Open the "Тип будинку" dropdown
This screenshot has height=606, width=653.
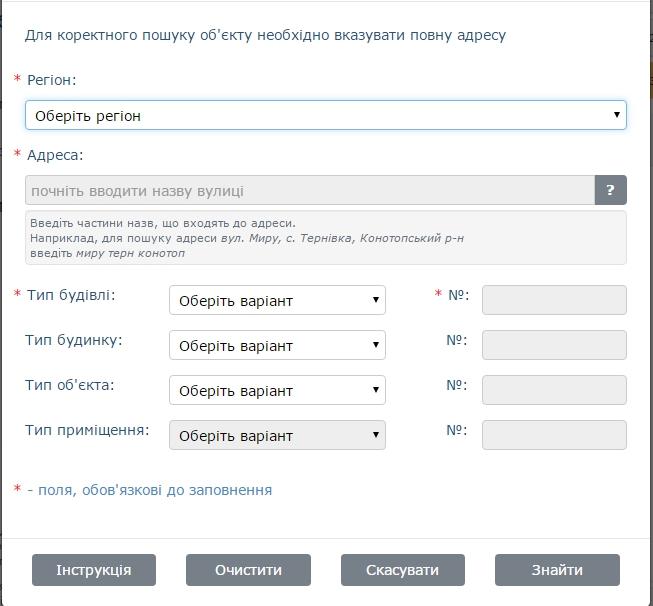click(277, 345)
